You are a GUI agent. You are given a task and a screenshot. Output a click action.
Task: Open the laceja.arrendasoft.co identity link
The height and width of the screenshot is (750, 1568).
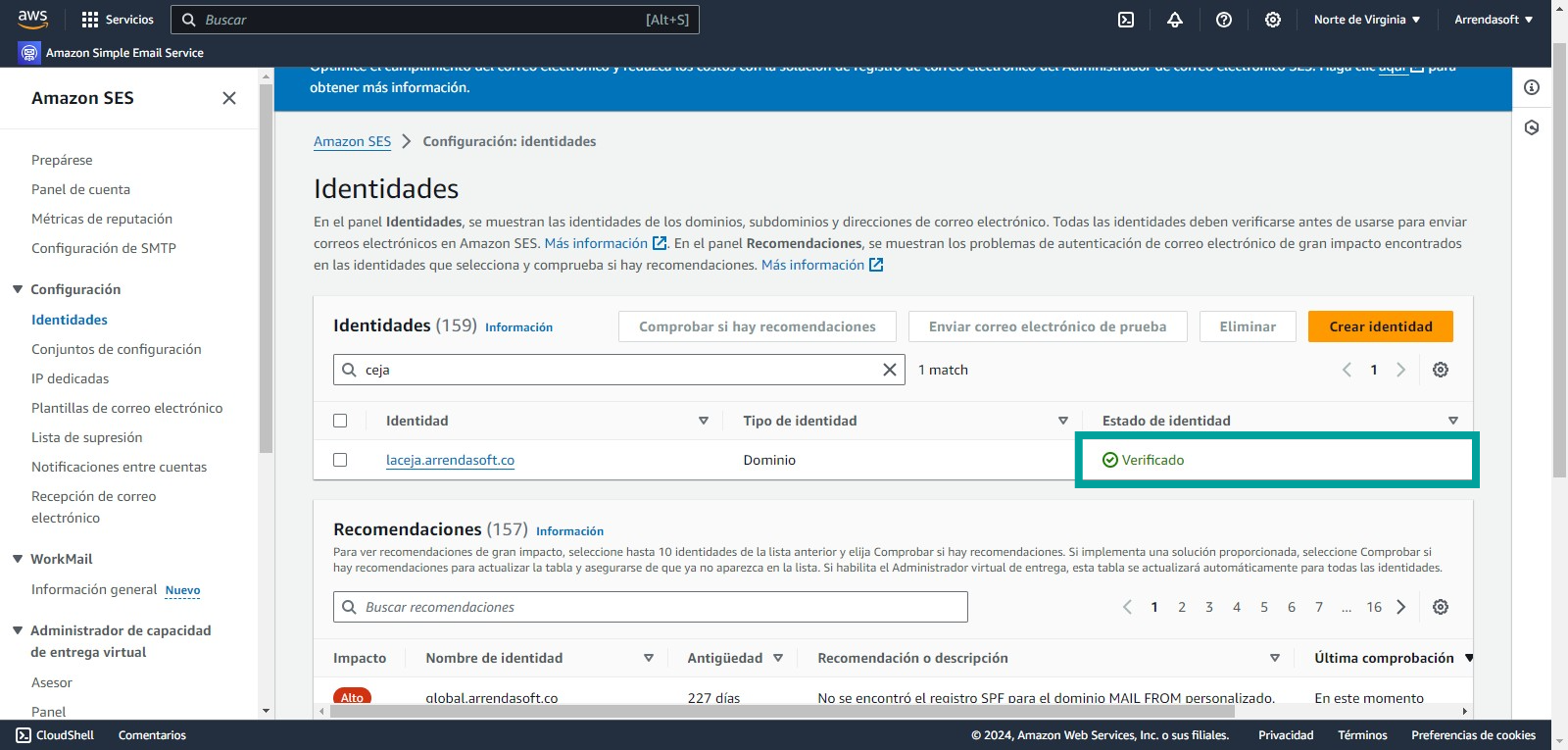(450, 460)
